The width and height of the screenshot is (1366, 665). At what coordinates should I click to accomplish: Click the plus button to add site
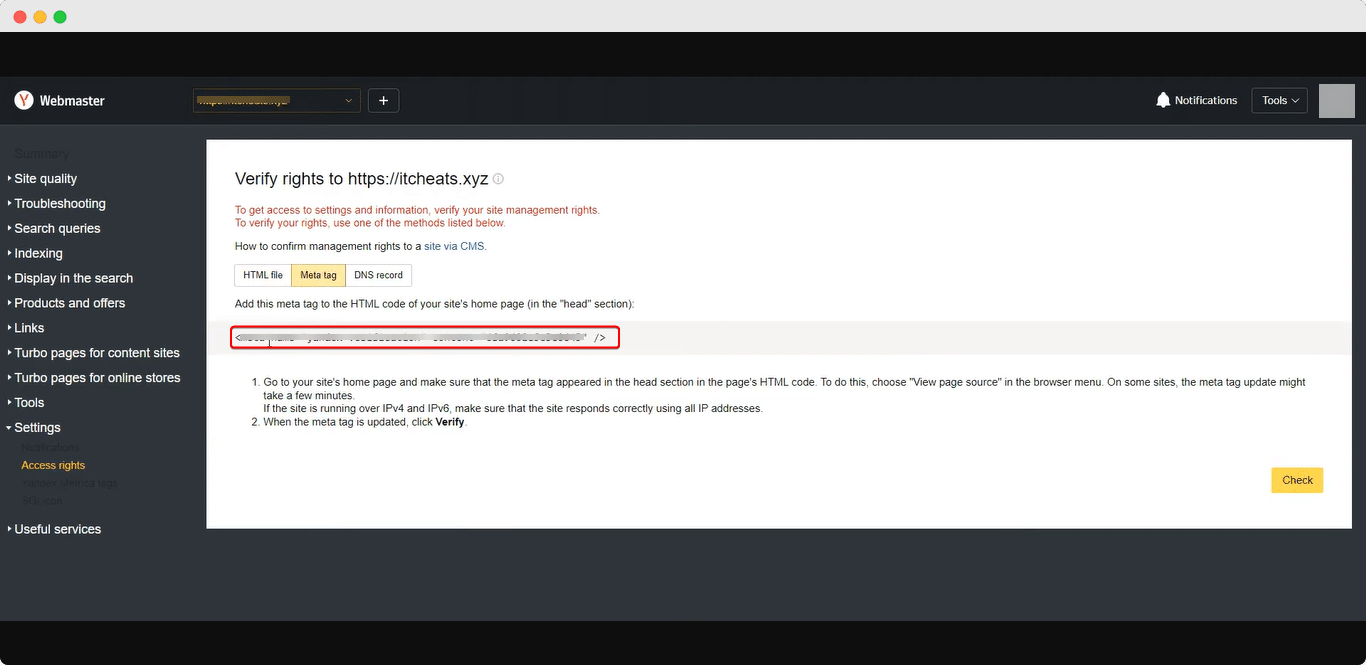click(x=383, y=100)
